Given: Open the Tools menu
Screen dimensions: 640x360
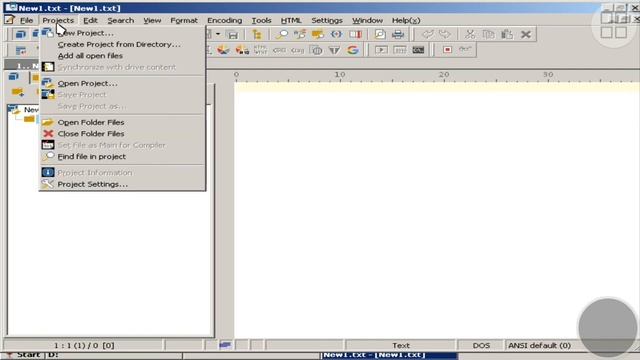Looking at the screenshot, I should click(261, 20).
